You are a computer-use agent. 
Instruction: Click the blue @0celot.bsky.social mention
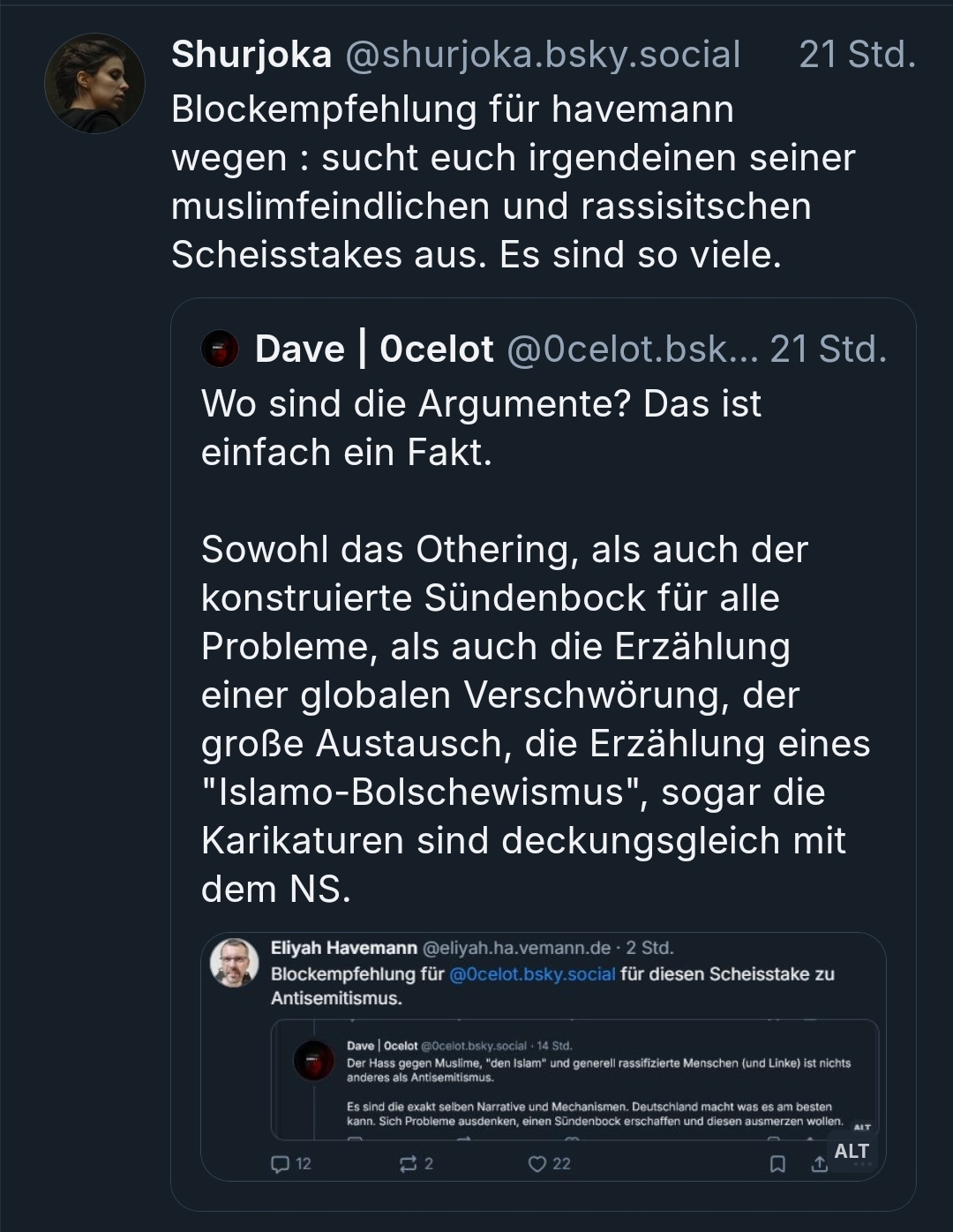pos(532,974)
